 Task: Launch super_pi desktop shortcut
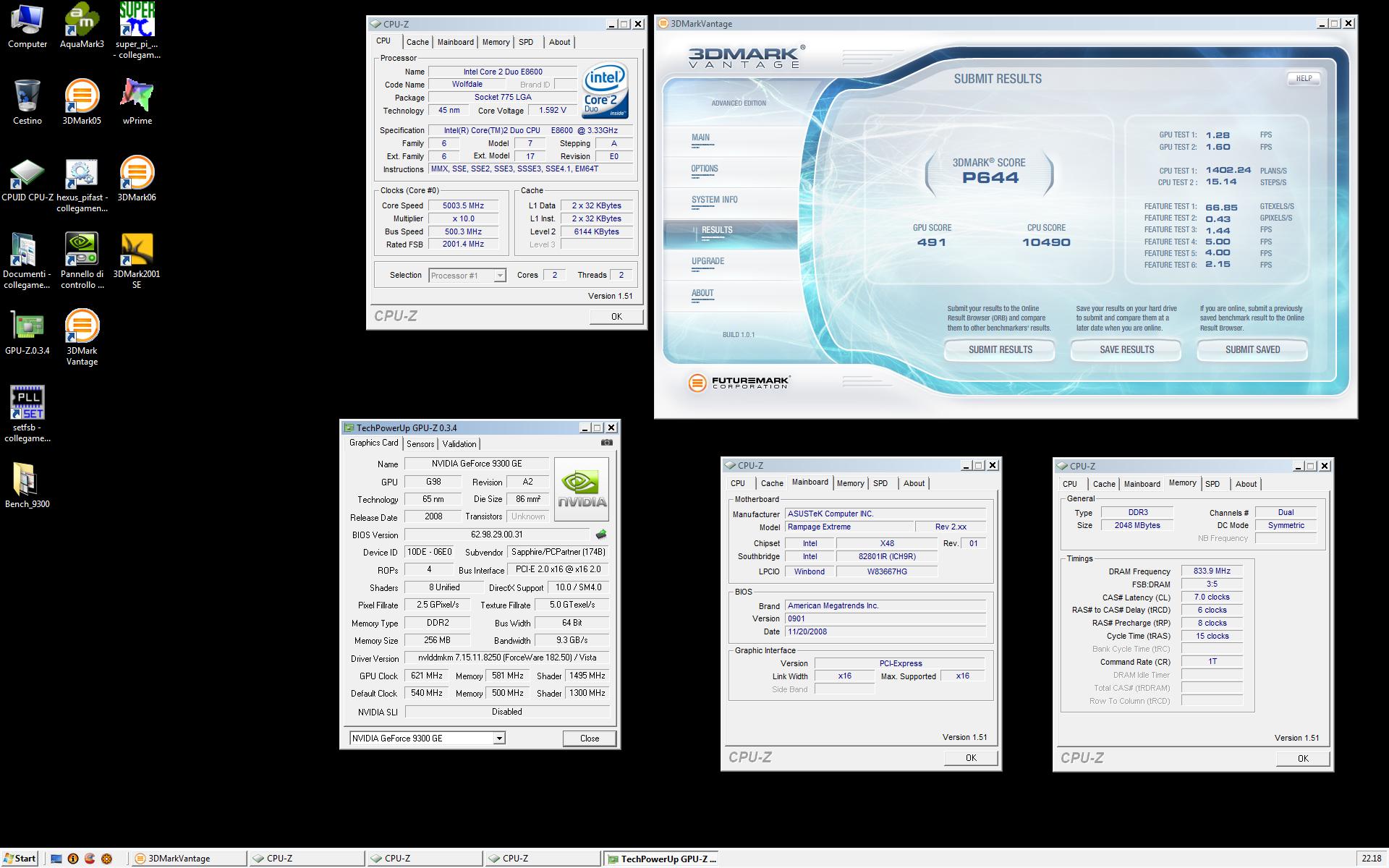pyautogui.click(x=137, y=30)
